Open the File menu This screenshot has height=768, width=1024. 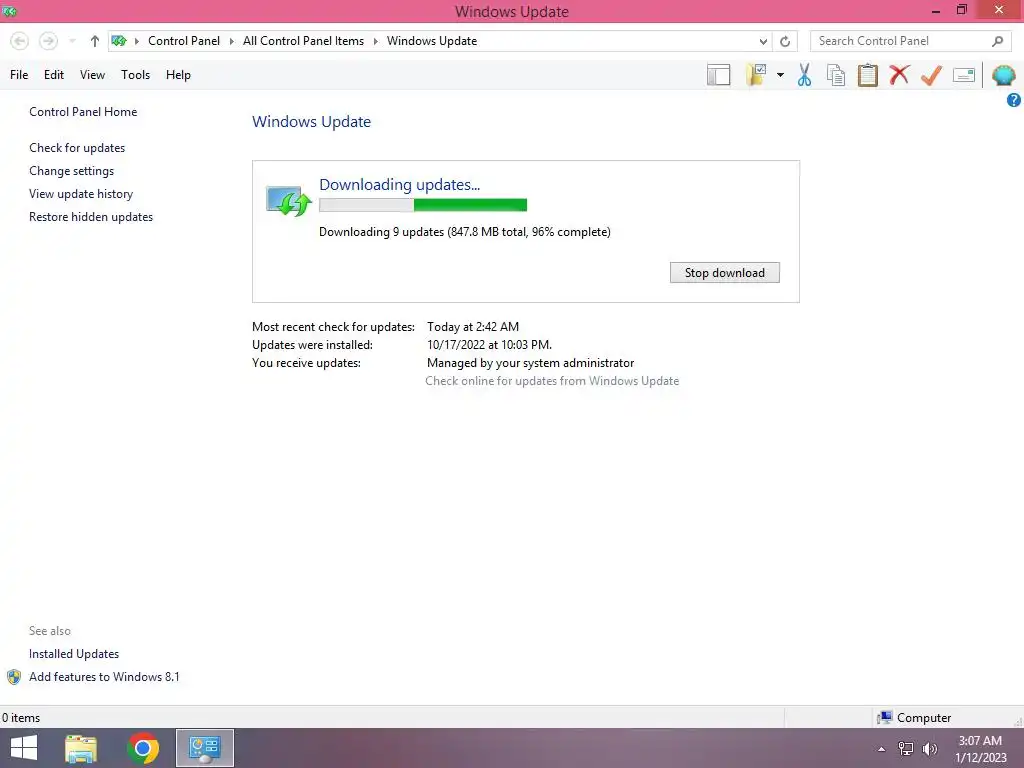point(19,75)
